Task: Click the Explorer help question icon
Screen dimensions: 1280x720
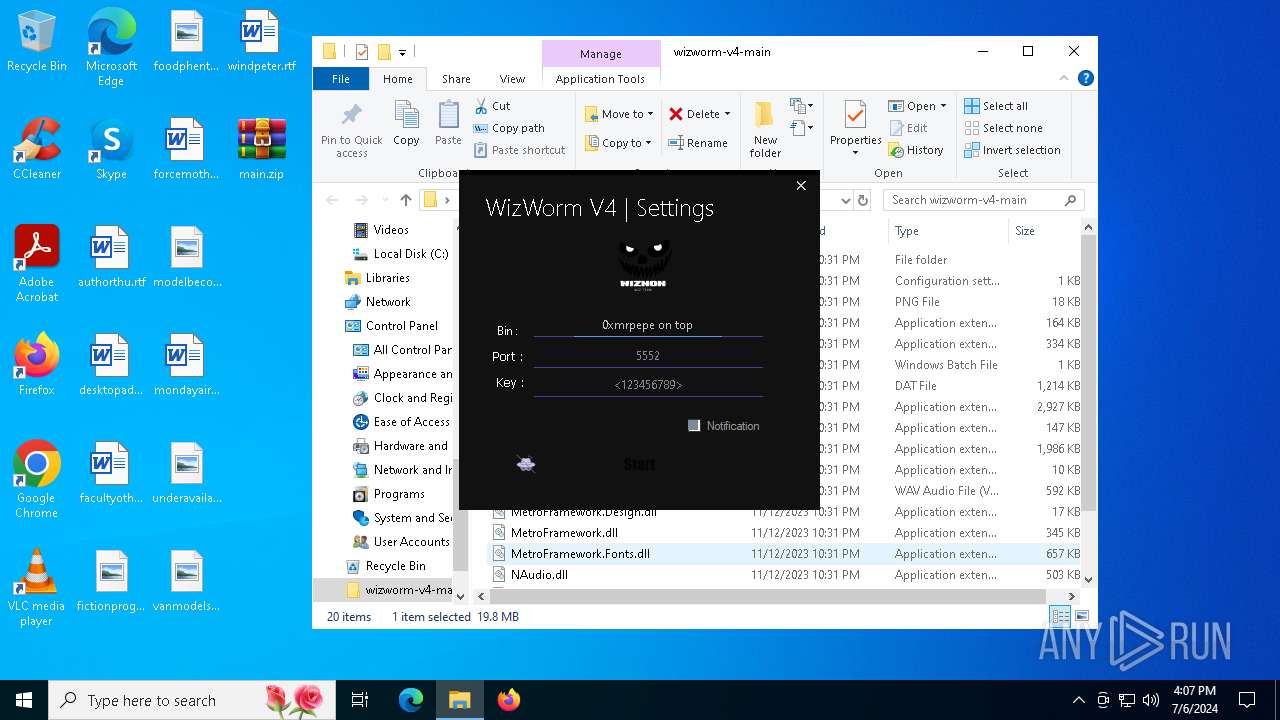Action: click(1085, 78)
